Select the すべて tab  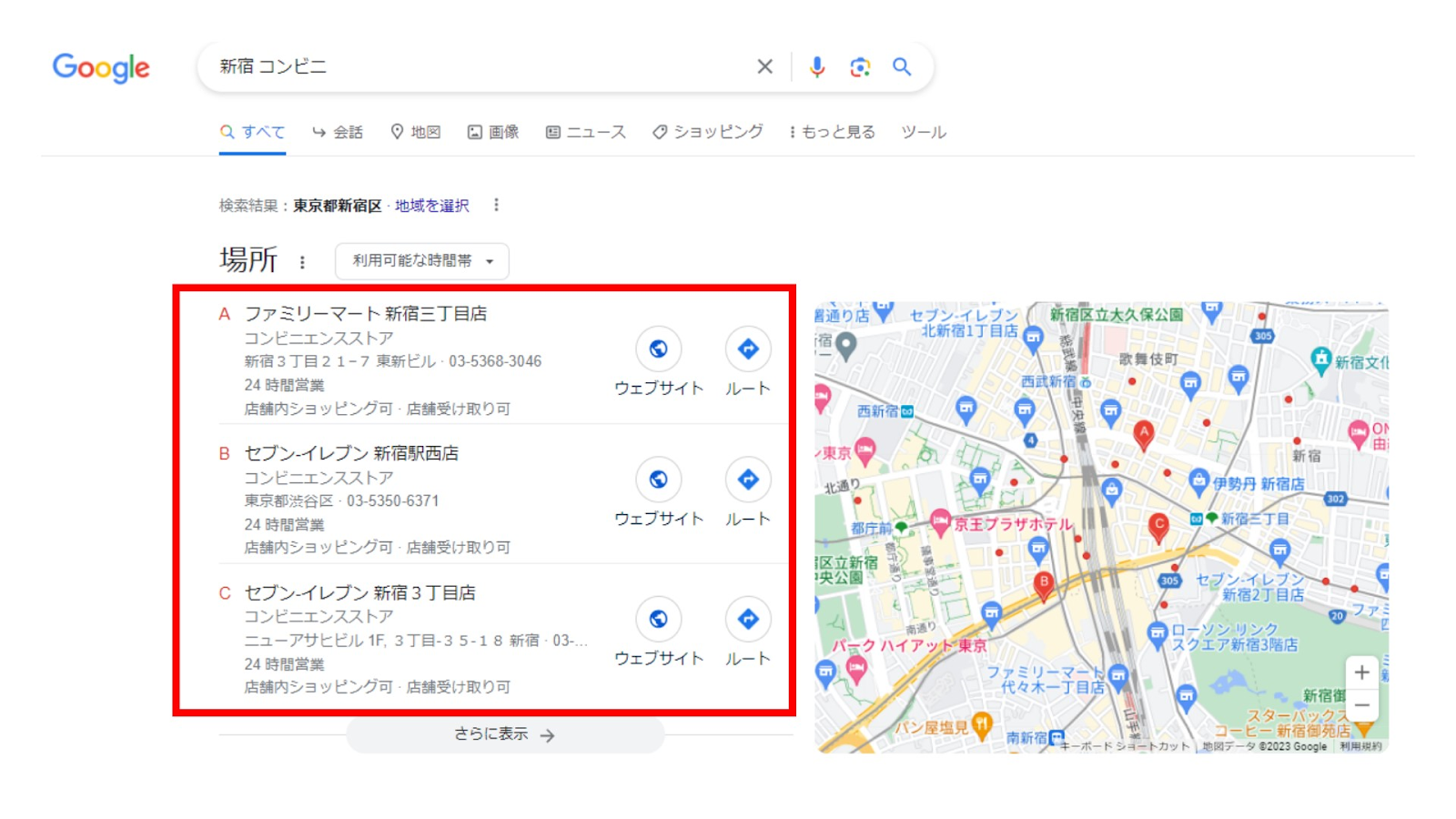point(252,132)
